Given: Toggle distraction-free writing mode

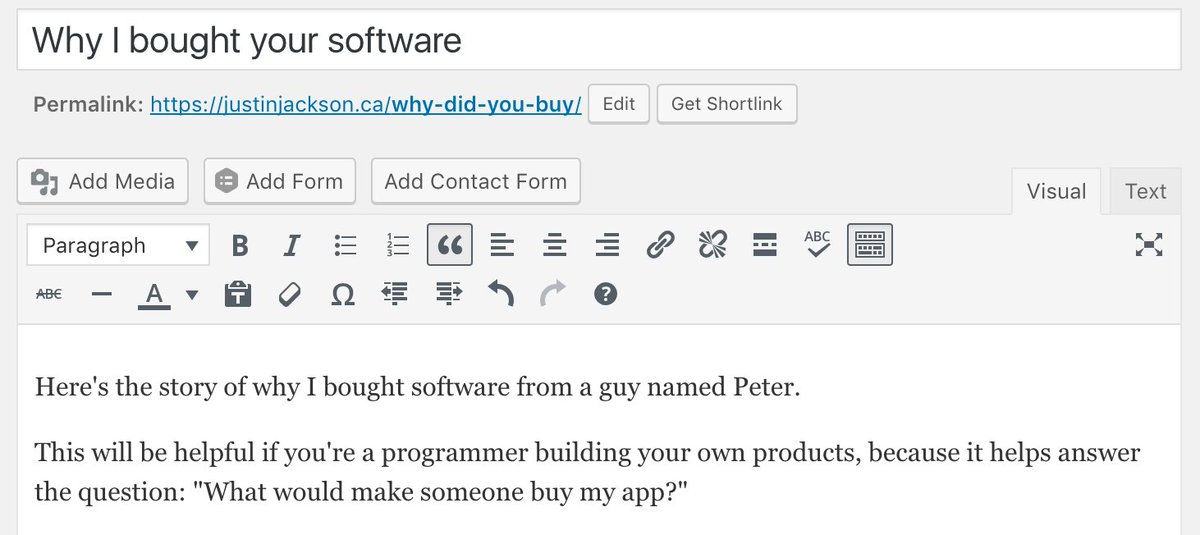Looking at the screenshot, I should 1150,245.
